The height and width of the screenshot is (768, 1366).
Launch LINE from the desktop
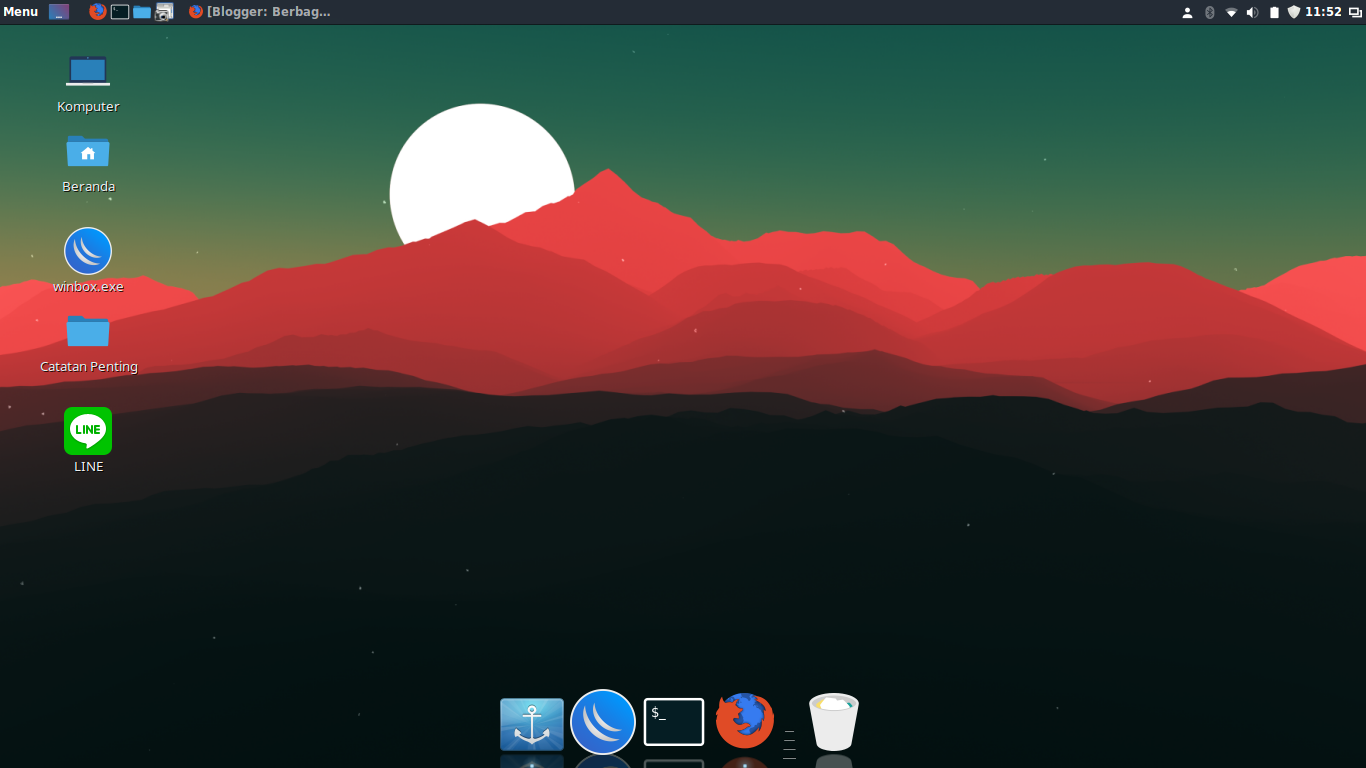click(87, 431)
